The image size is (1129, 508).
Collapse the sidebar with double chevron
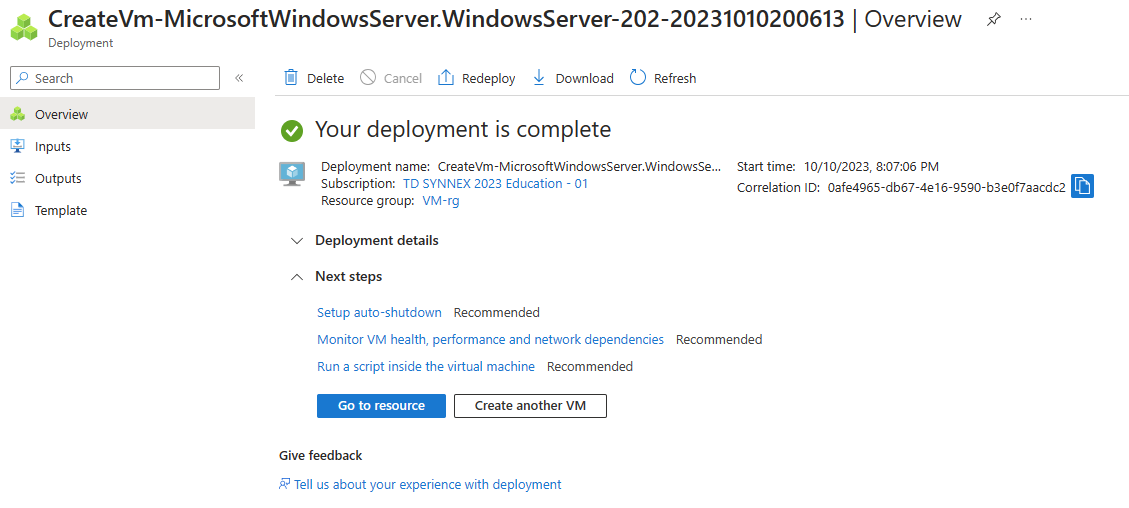(x=239, y=78)
